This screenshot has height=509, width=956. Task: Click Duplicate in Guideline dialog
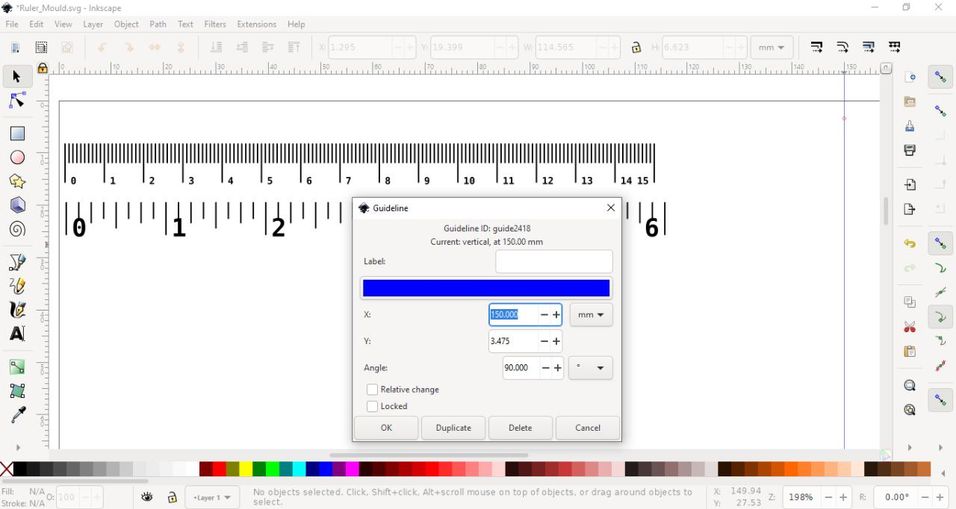click(x=454, y=428)
